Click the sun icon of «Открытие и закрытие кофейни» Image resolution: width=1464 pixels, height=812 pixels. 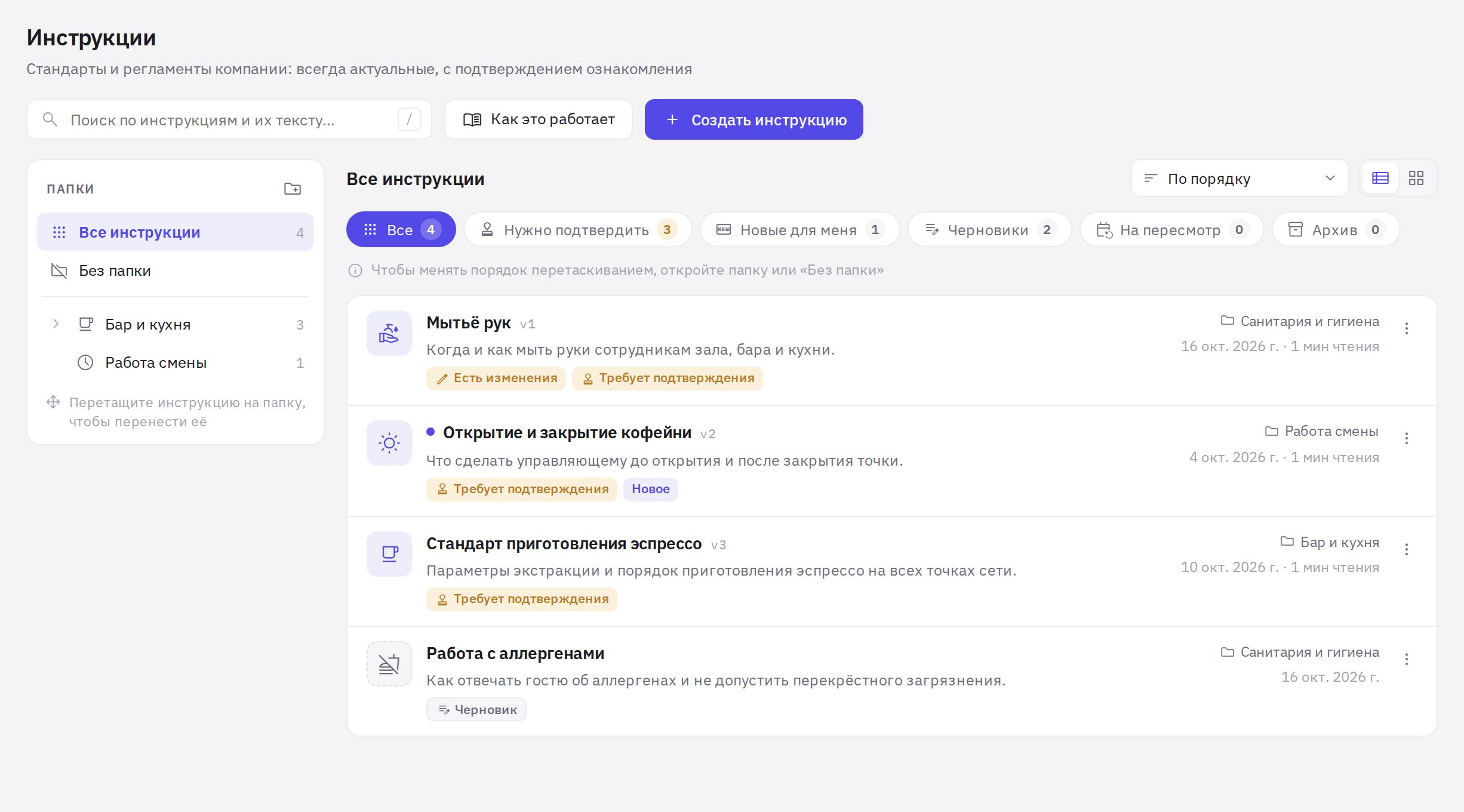(x=389, y=443)
